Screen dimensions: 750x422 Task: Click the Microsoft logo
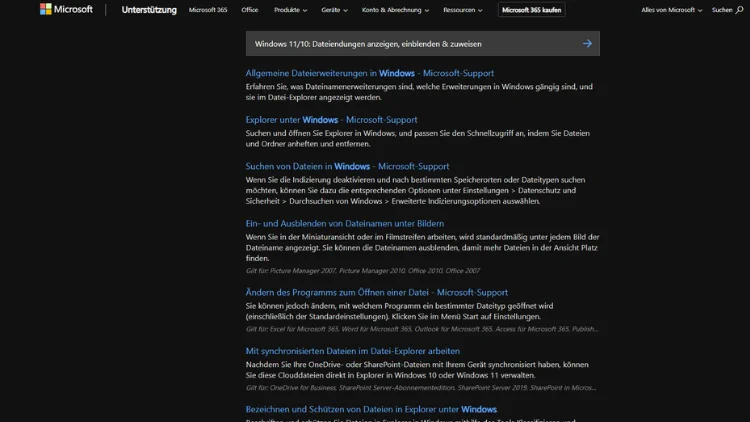(66, 9)
